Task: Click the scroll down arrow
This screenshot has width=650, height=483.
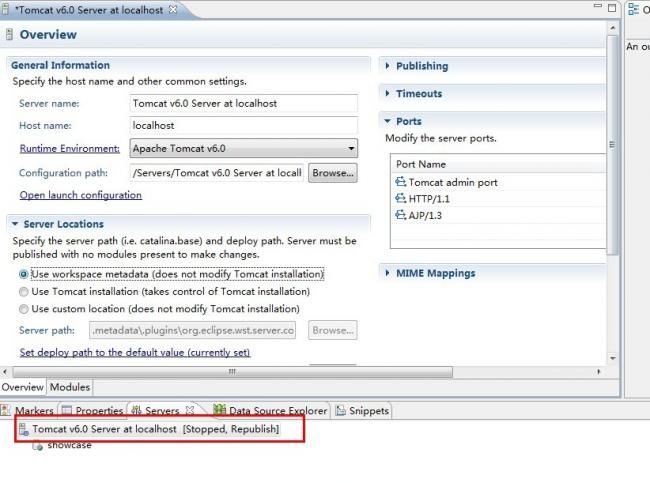Action: click(x=613, y=358)
